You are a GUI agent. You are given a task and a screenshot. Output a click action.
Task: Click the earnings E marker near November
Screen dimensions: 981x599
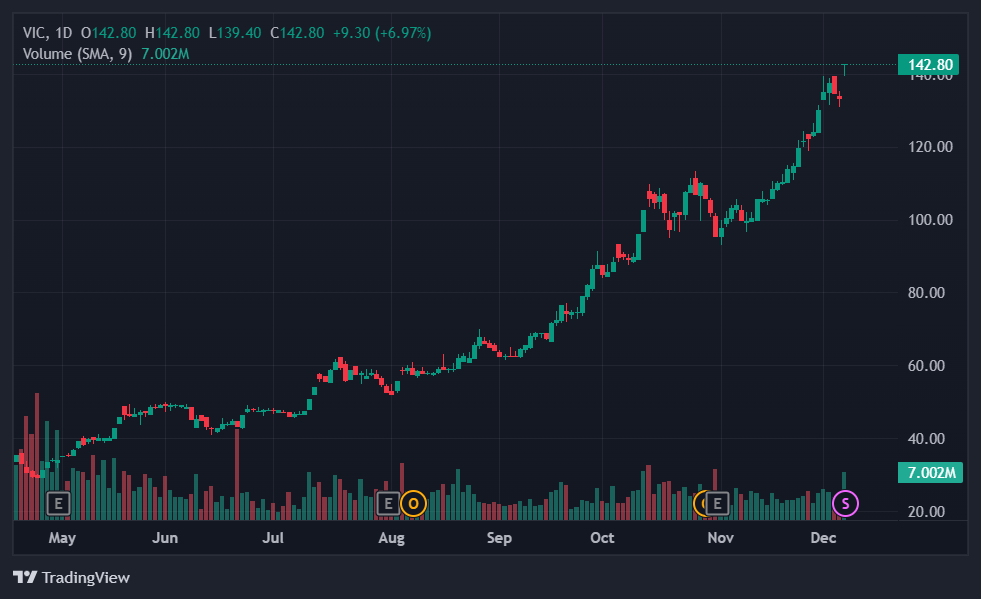[x=716, y=503]
